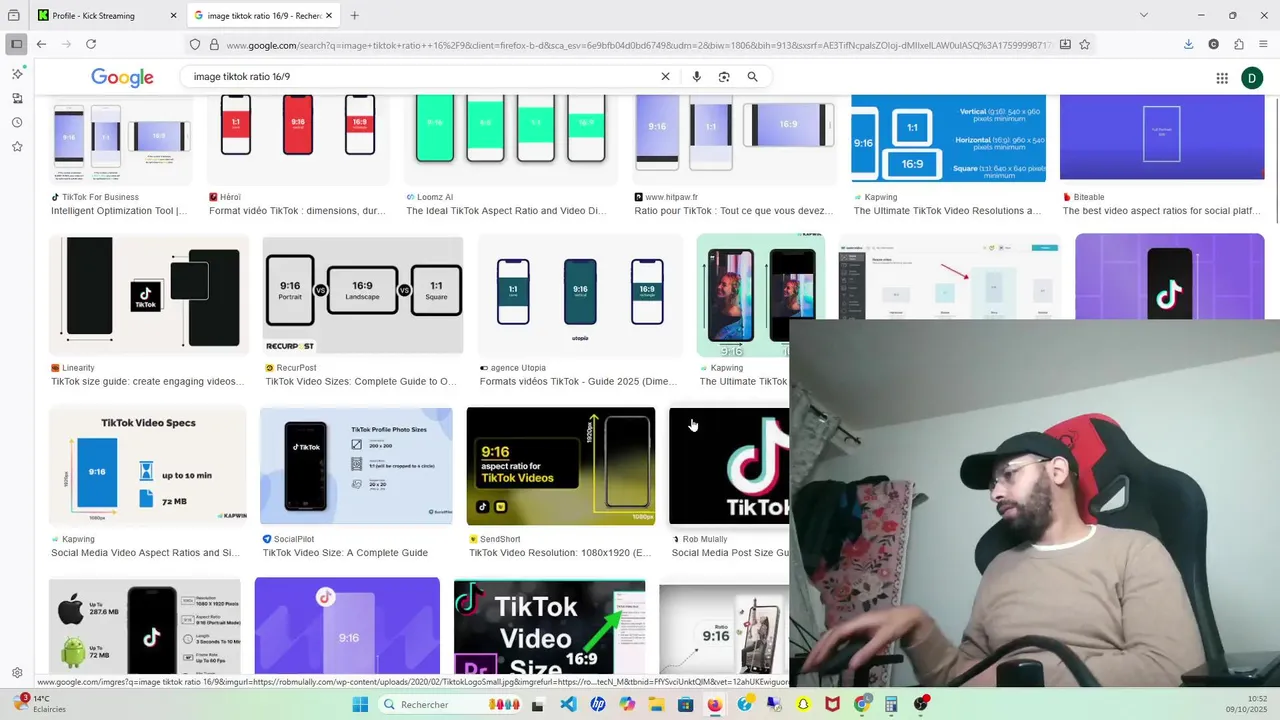Screen dimensions: 1280x720
Task: Start Google voice search with microphone
Action: (696, 77)
